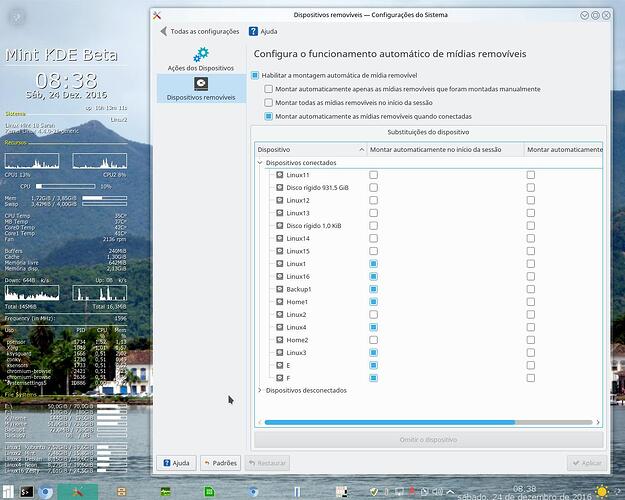
Task: Select Dispositivos removíveis in sidebar
Action: click(201, 89)
